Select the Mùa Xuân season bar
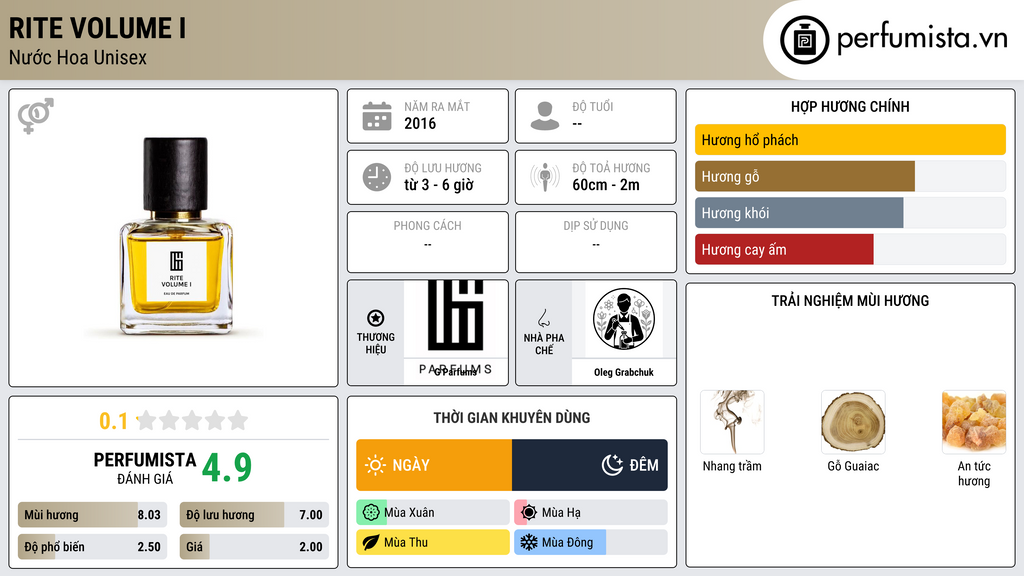Screen dimensions: 1024x576 point(433,513)
